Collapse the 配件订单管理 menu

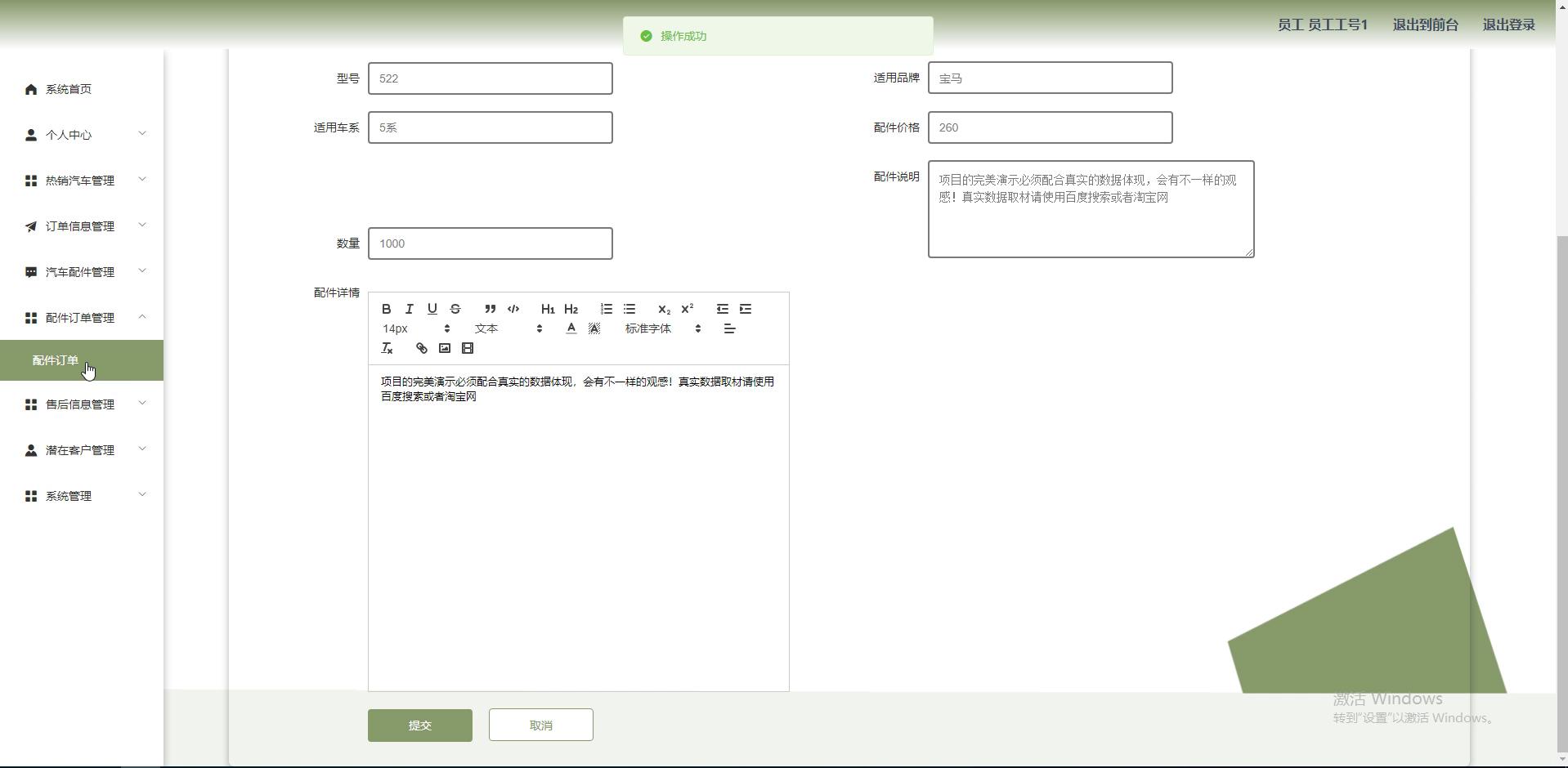82,318
